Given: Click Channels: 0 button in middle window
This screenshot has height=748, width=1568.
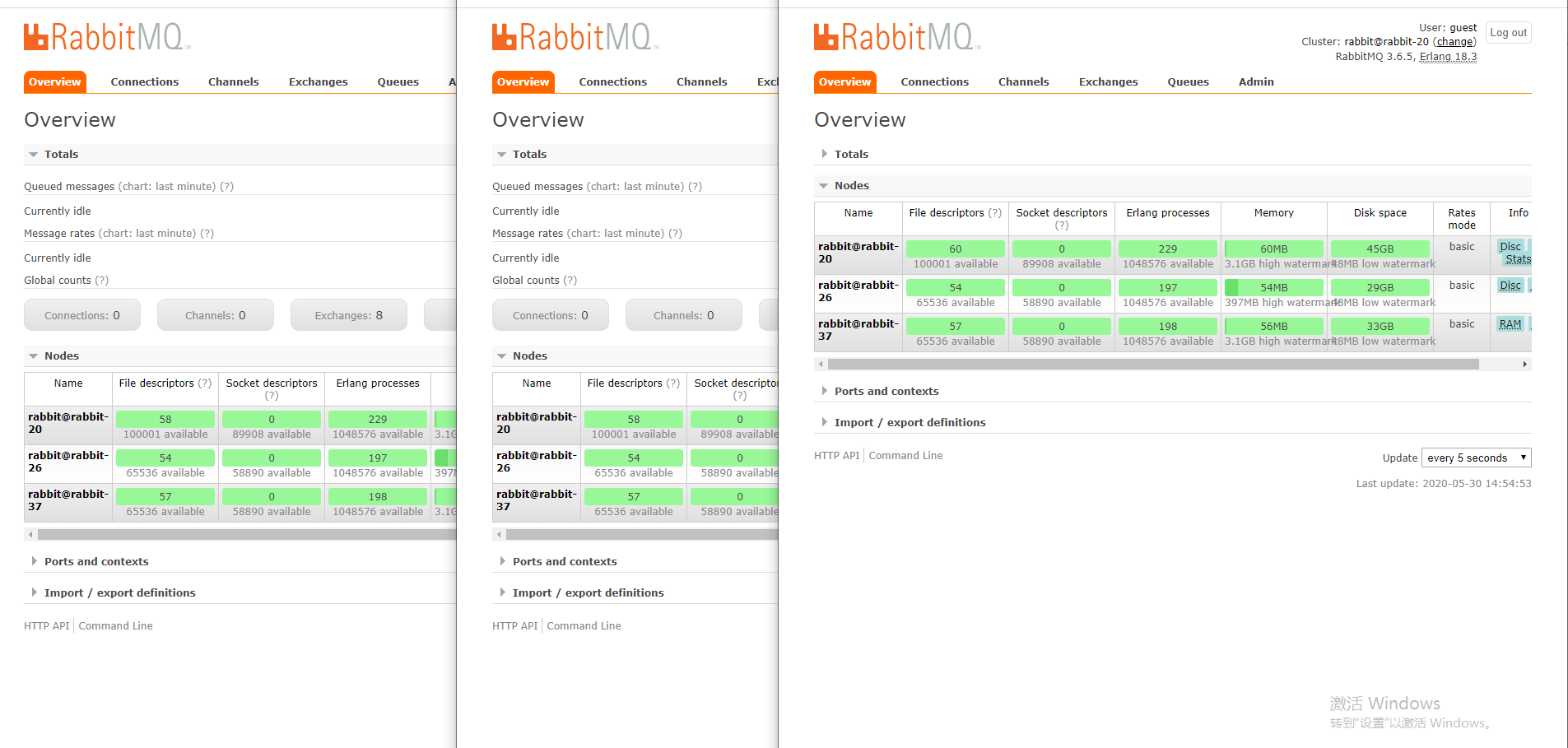Looking at the screenshot, I should coord(684,315).
